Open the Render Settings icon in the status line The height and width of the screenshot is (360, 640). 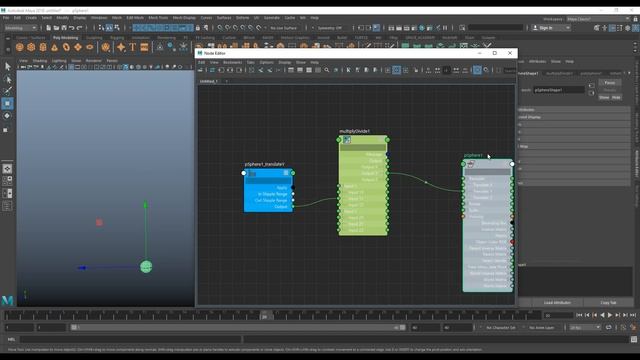[x=414, y=28]
